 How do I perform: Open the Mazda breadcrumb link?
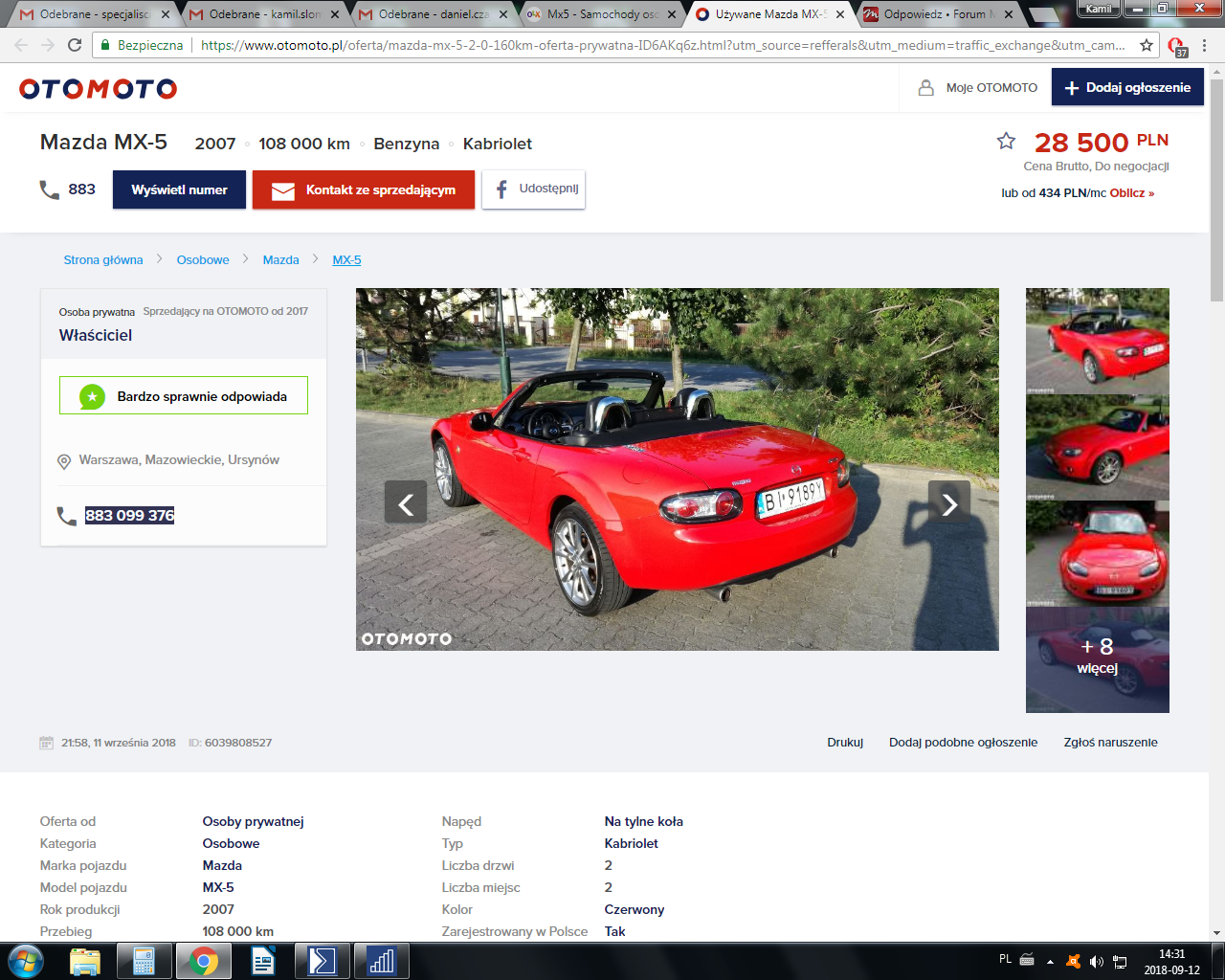click(280, 260)
